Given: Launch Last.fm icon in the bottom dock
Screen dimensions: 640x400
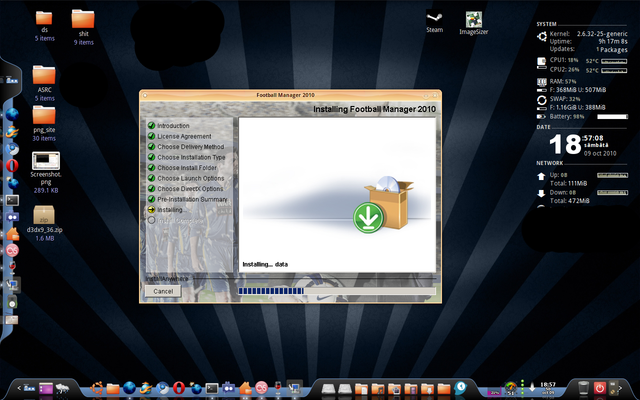Looking at the screenshot, I should point(261,388).
